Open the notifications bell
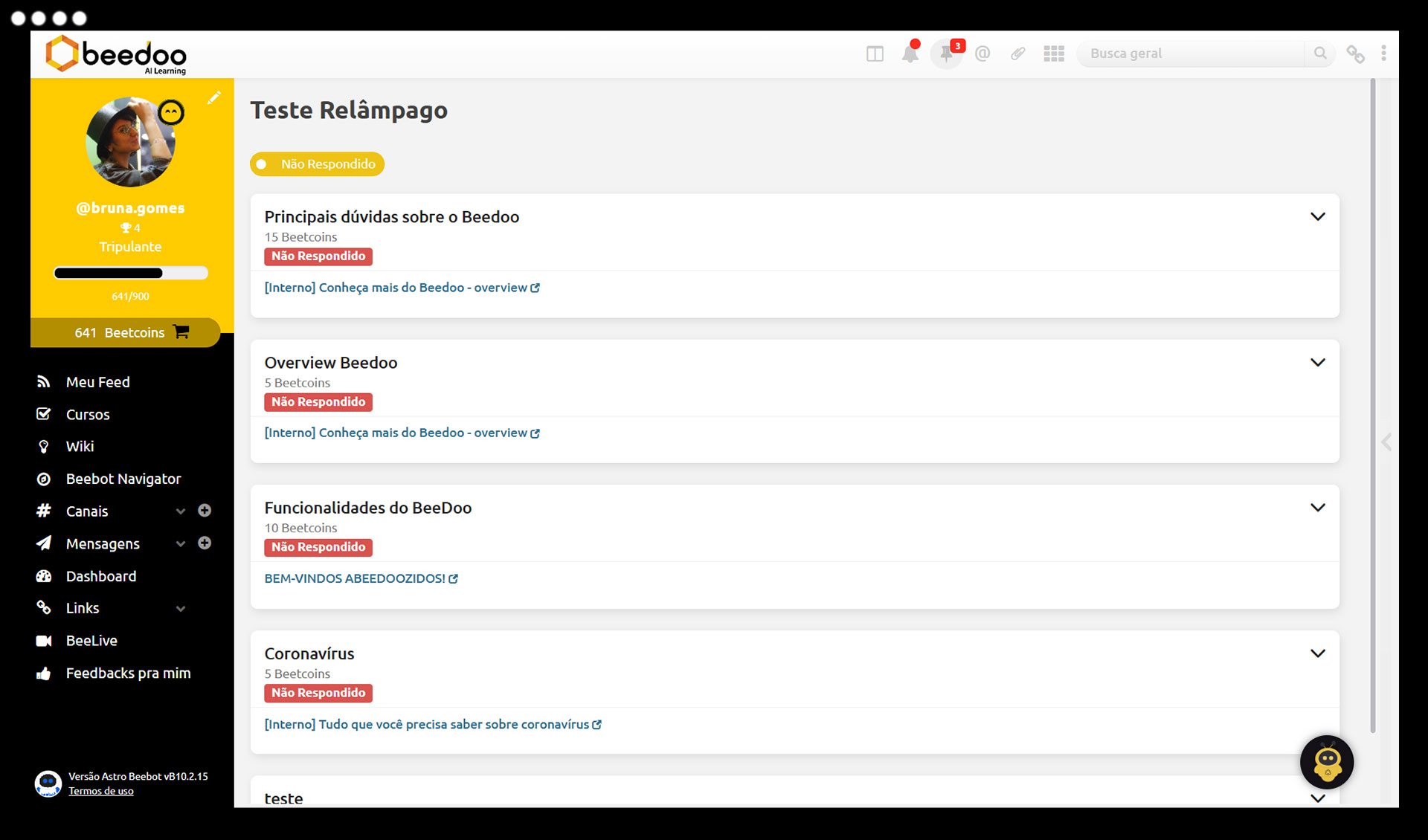The image size is (1428, 840). pos(910,53)
